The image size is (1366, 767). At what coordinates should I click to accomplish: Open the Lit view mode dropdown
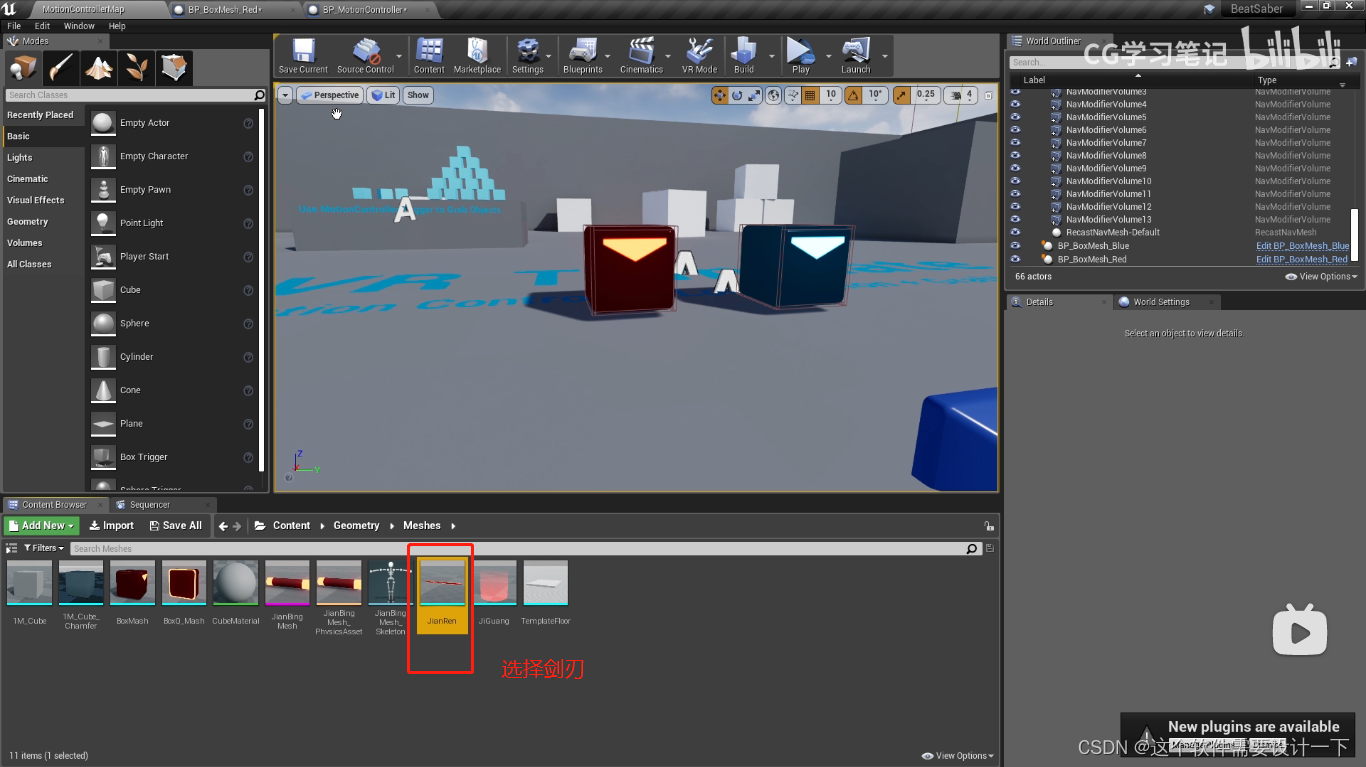(x=383, y=95)
